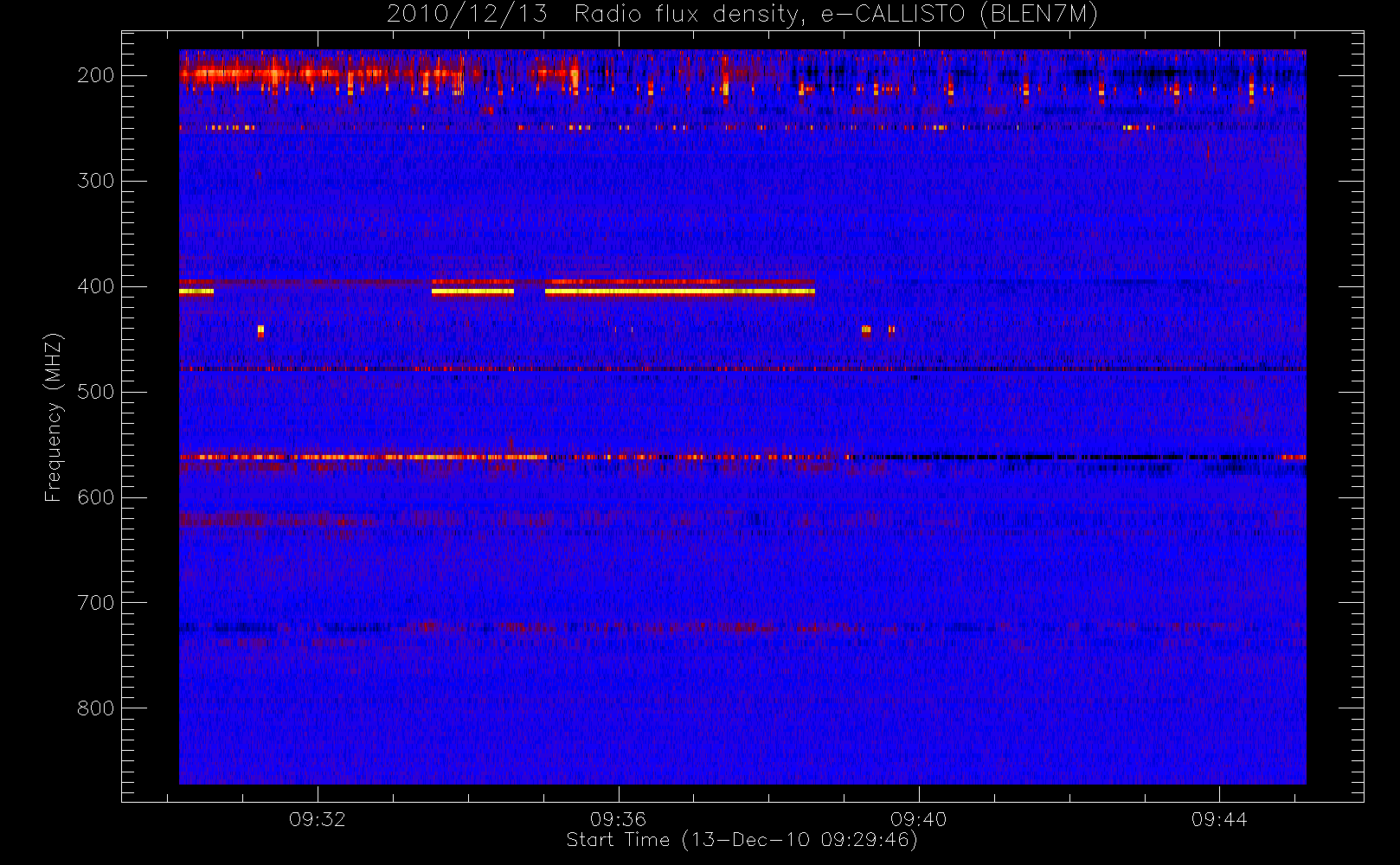The height and width of the screenshot is (865, 1400).
Task: Click the small yellow burst near 440 MHz after 09:39
Action: 866,330
